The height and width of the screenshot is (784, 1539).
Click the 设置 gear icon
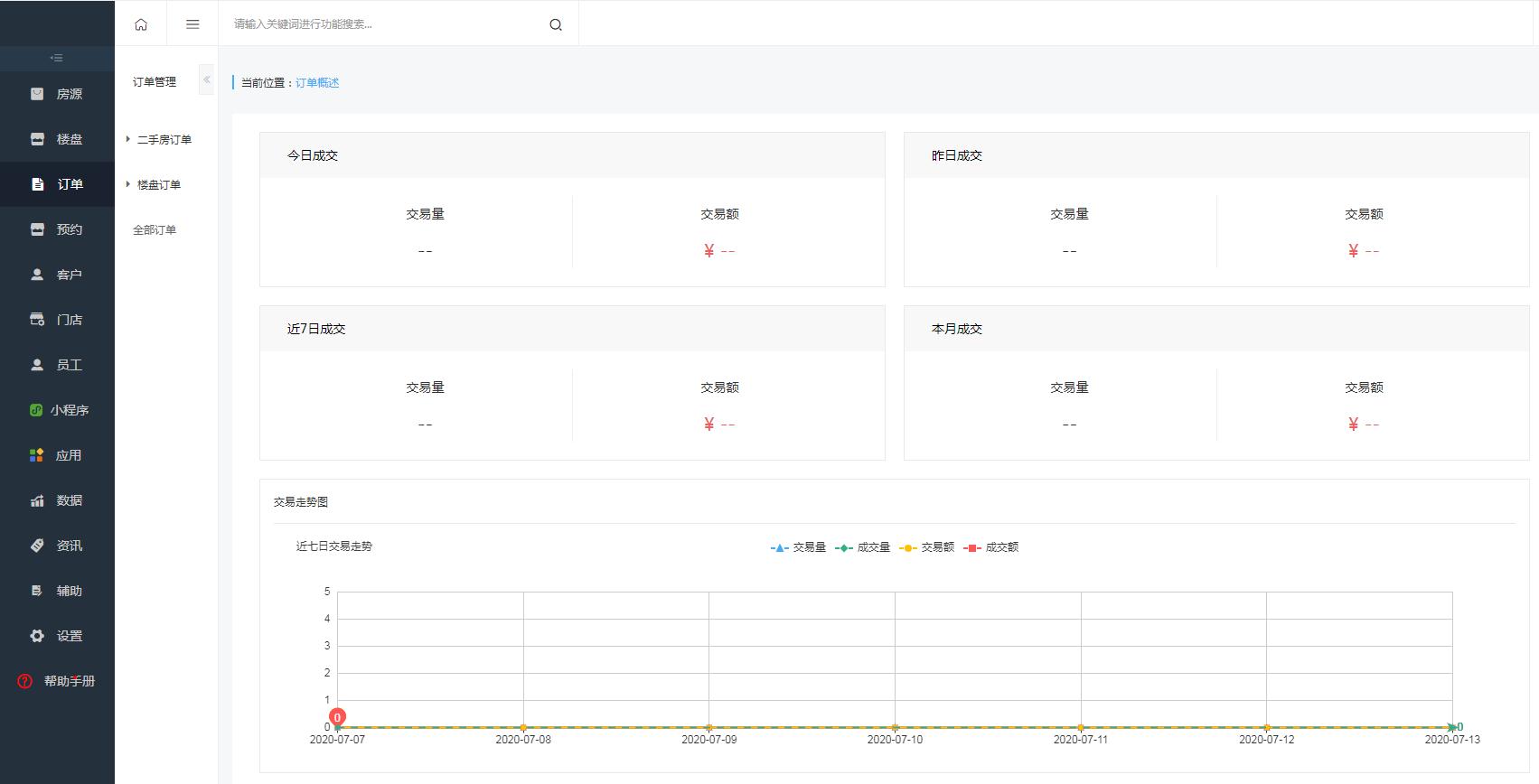click(37, 636)
